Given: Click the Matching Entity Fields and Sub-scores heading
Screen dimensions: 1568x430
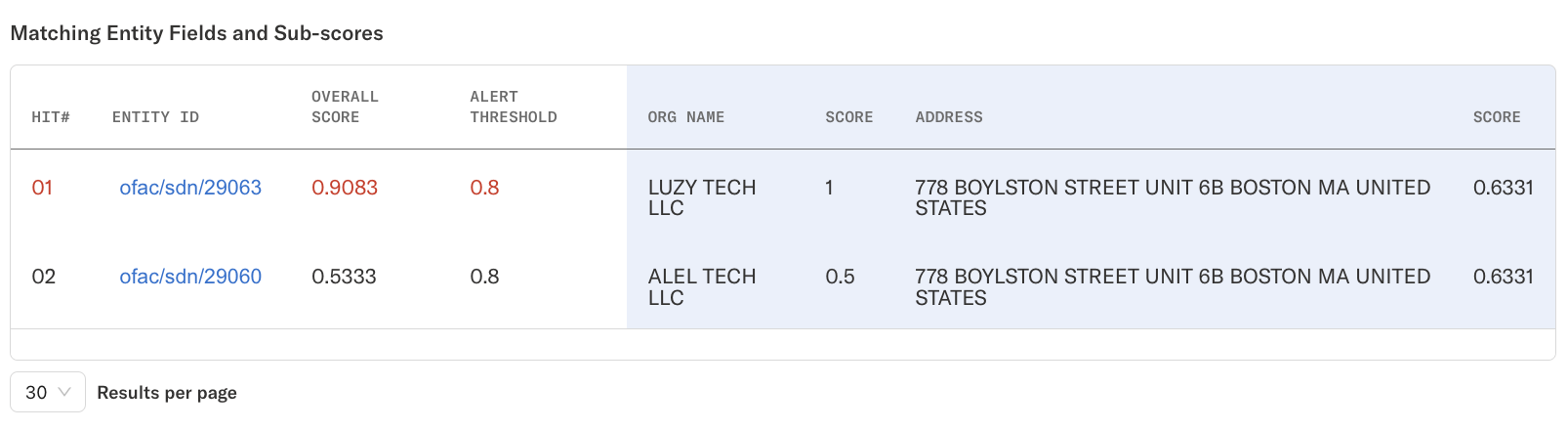Looking at the screenshot, I should click(x=196, y=33).
